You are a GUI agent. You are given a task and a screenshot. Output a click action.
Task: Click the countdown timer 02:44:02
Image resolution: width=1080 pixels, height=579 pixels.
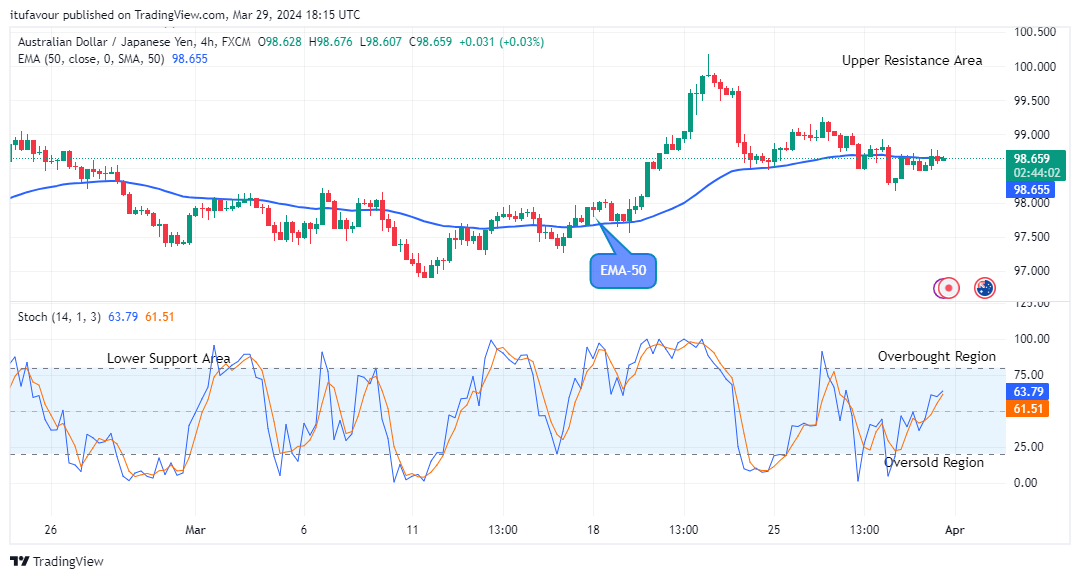pos(1037,173)
